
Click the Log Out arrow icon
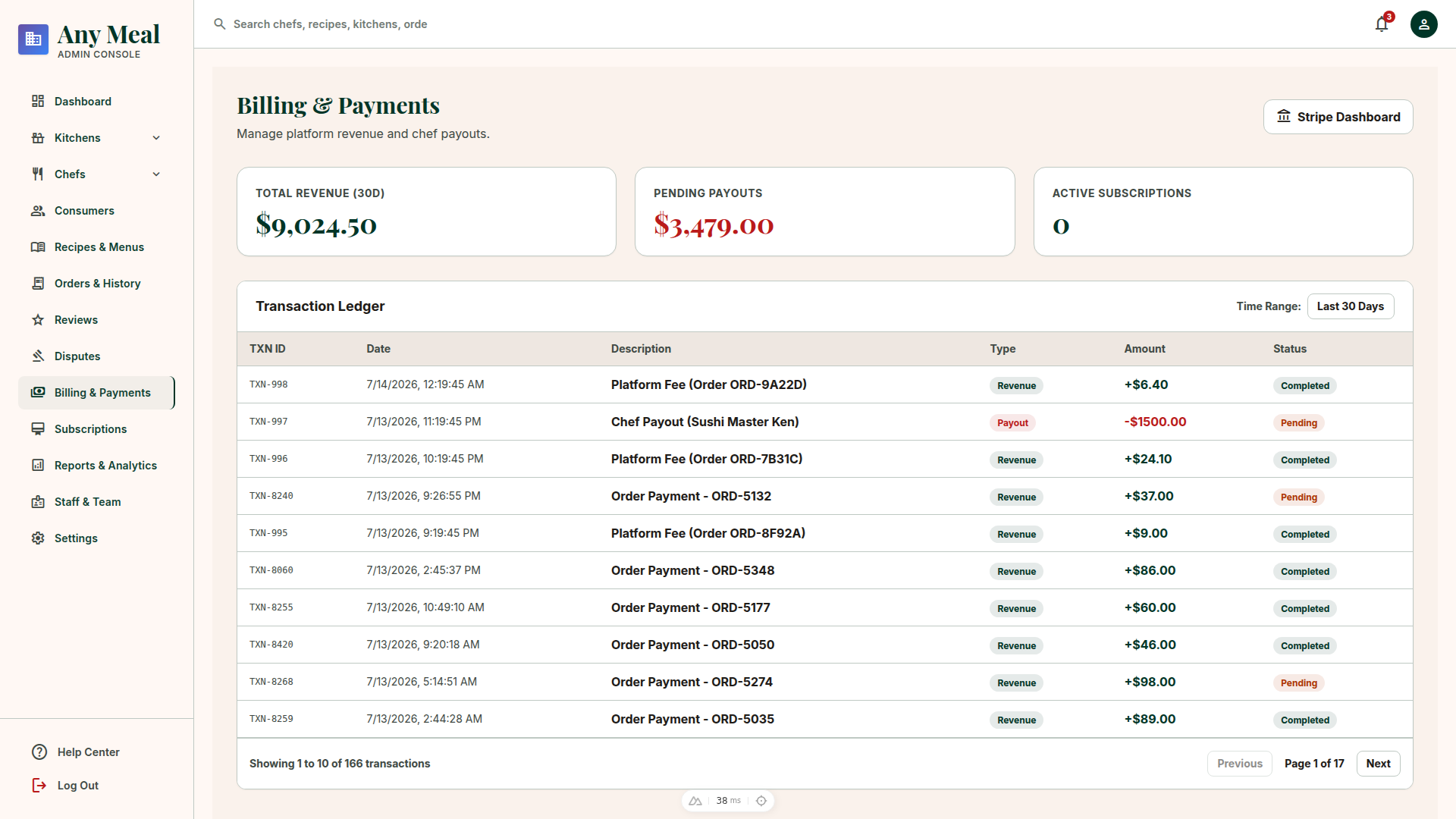(x=39, y=786)
